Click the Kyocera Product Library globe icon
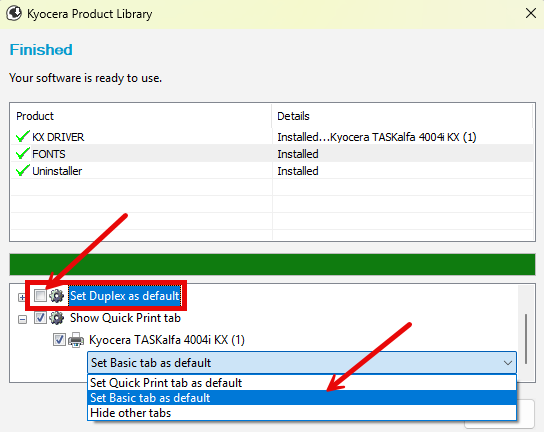 (14, 14)
